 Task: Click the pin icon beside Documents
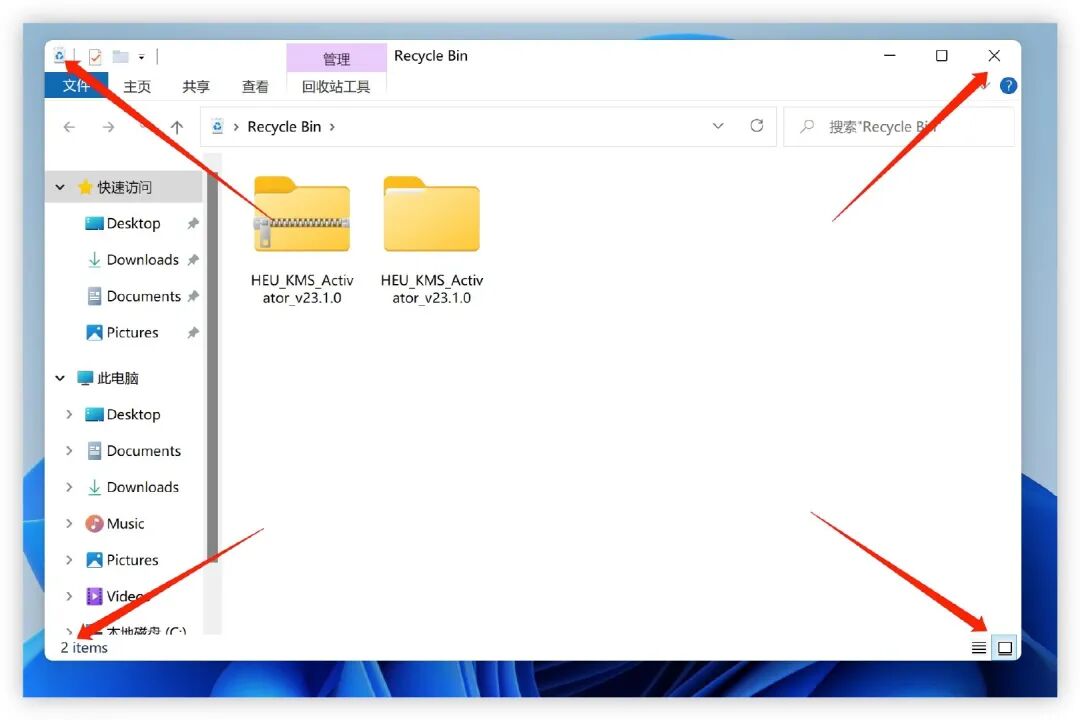point(193,296)
